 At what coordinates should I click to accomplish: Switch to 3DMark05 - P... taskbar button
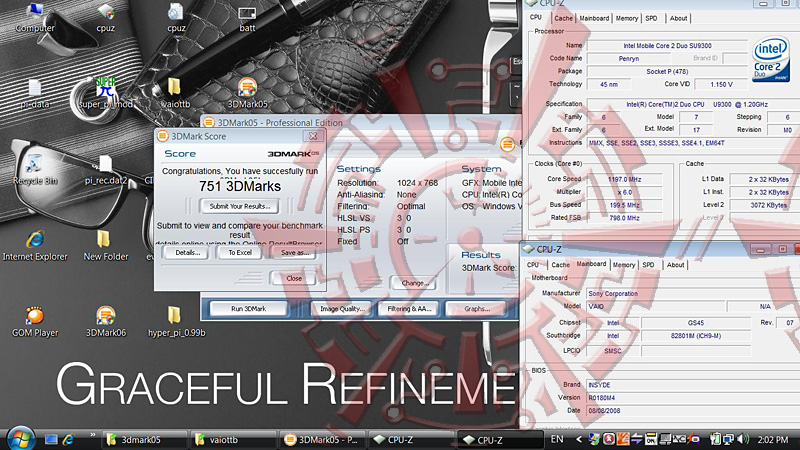(322, 440)
